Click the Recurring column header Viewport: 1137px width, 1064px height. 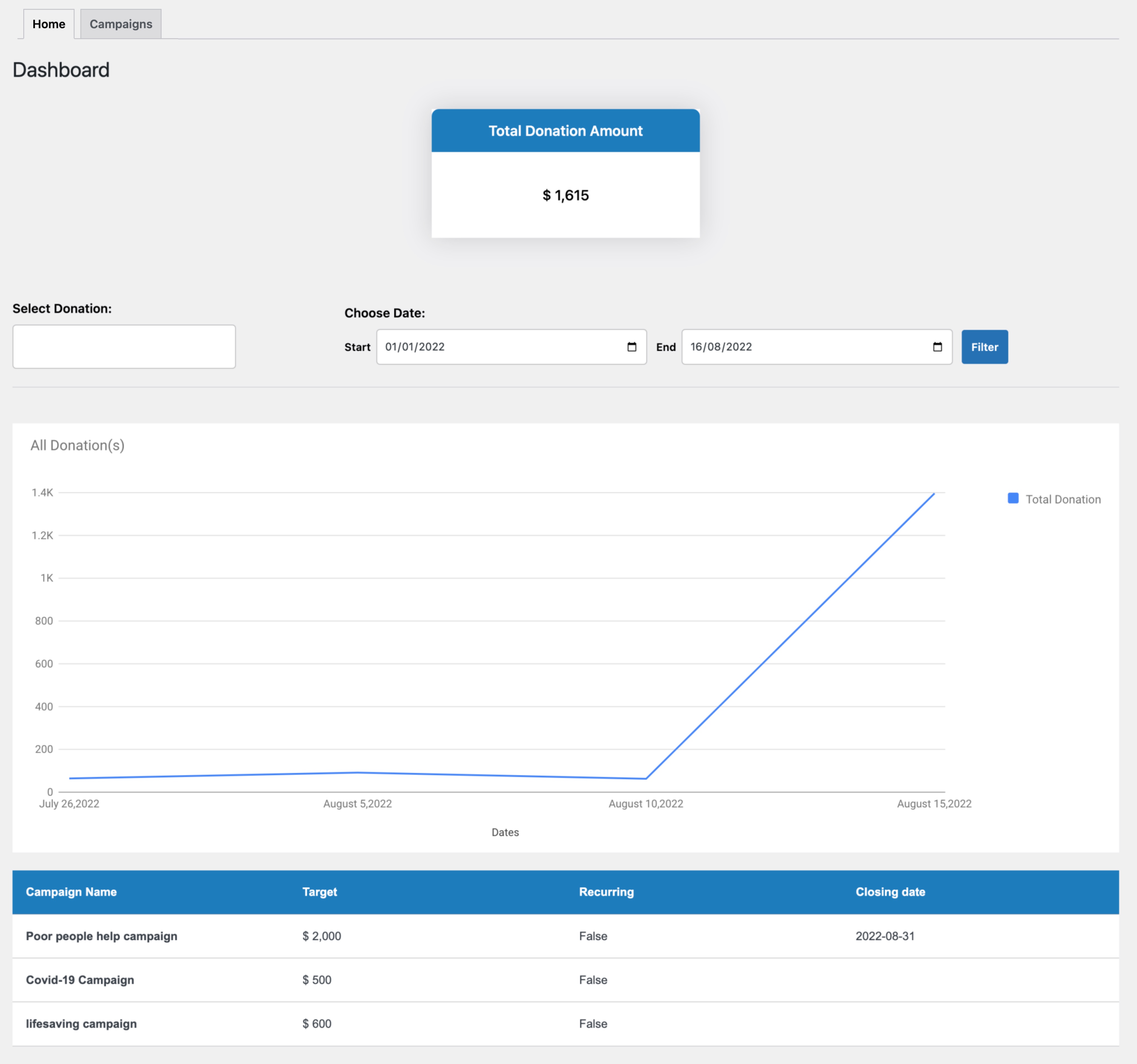click(x=606, y=892)
